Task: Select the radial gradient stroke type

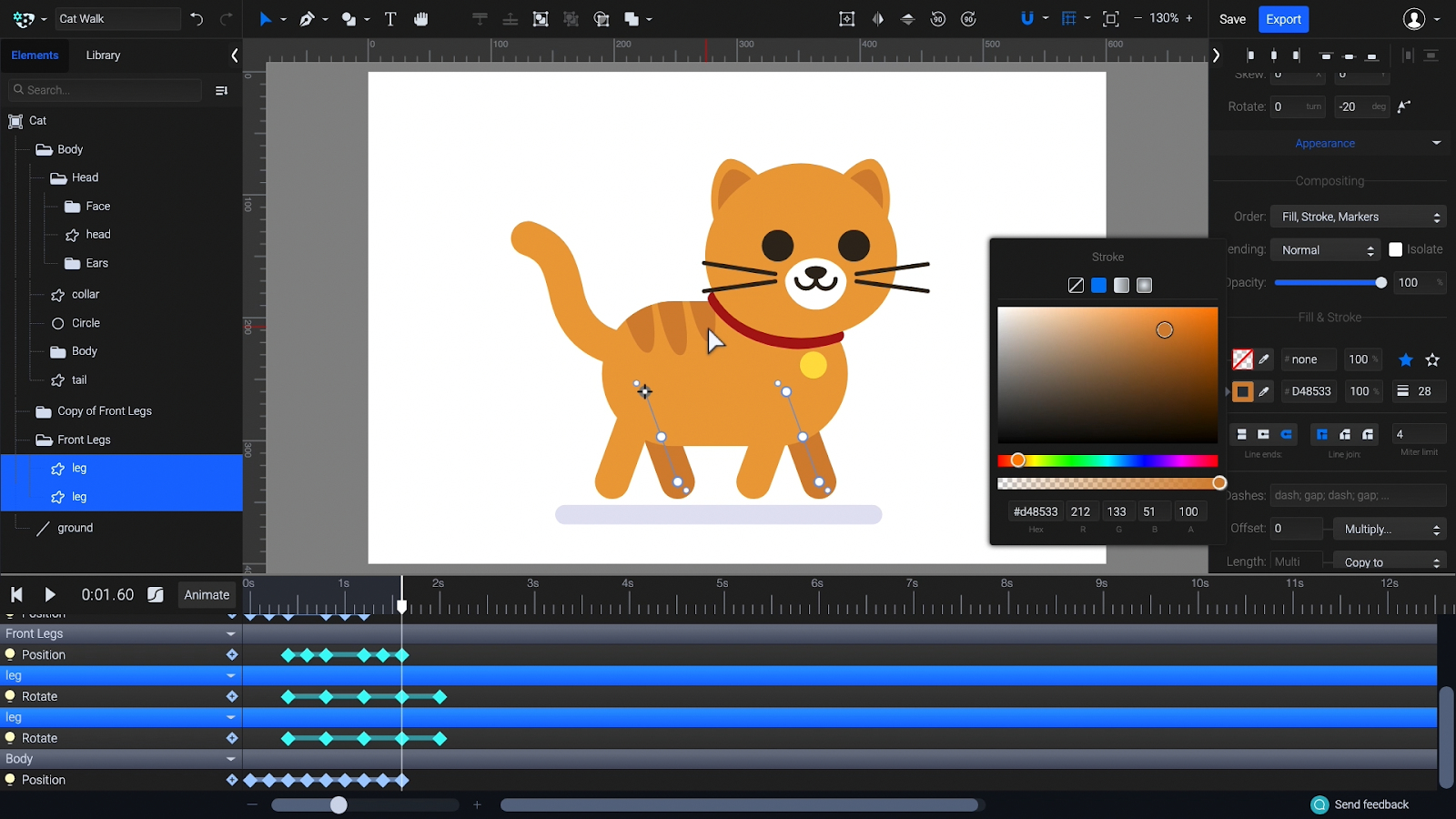Action: pos(1144,286)
